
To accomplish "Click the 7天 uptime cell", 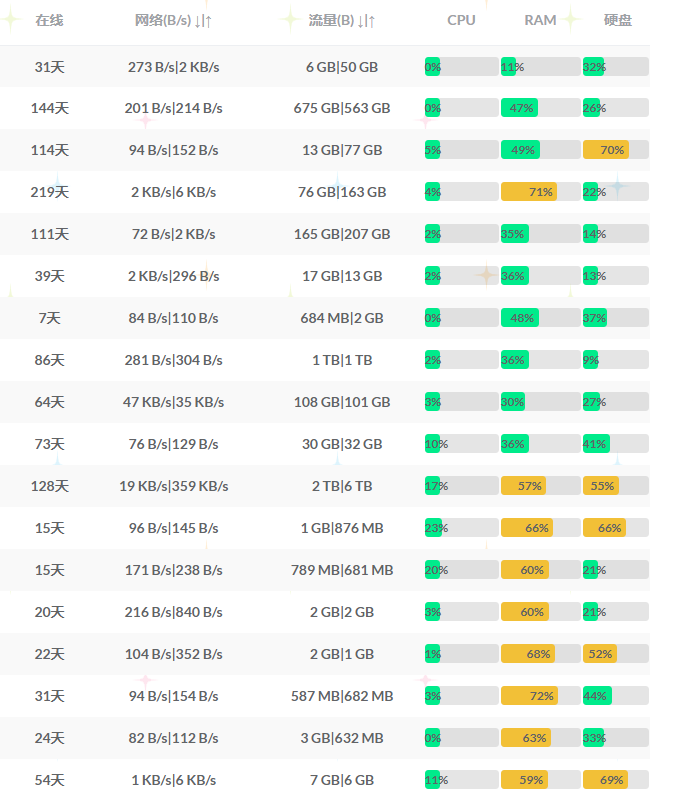I will click(x=50, y=318).
